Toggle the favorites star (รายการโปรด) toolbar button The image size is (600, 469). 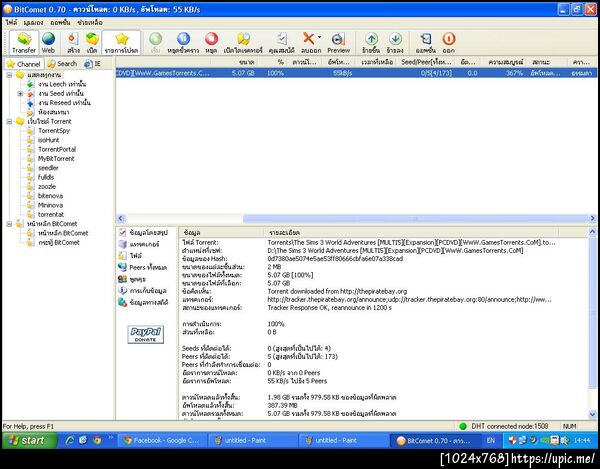pyautogui.click(x=121, y=42)
